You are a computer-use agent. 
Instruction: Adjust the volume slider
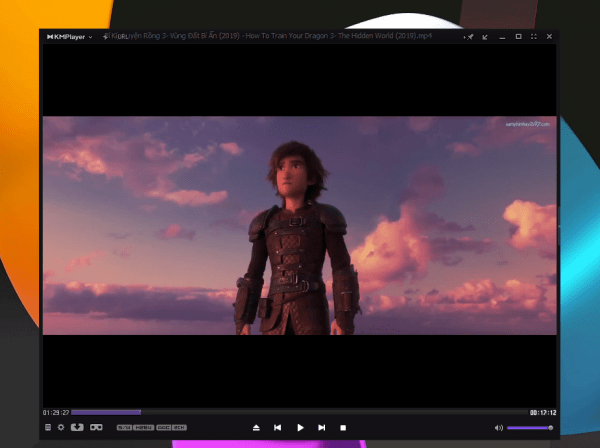click(x=530, y=428)
